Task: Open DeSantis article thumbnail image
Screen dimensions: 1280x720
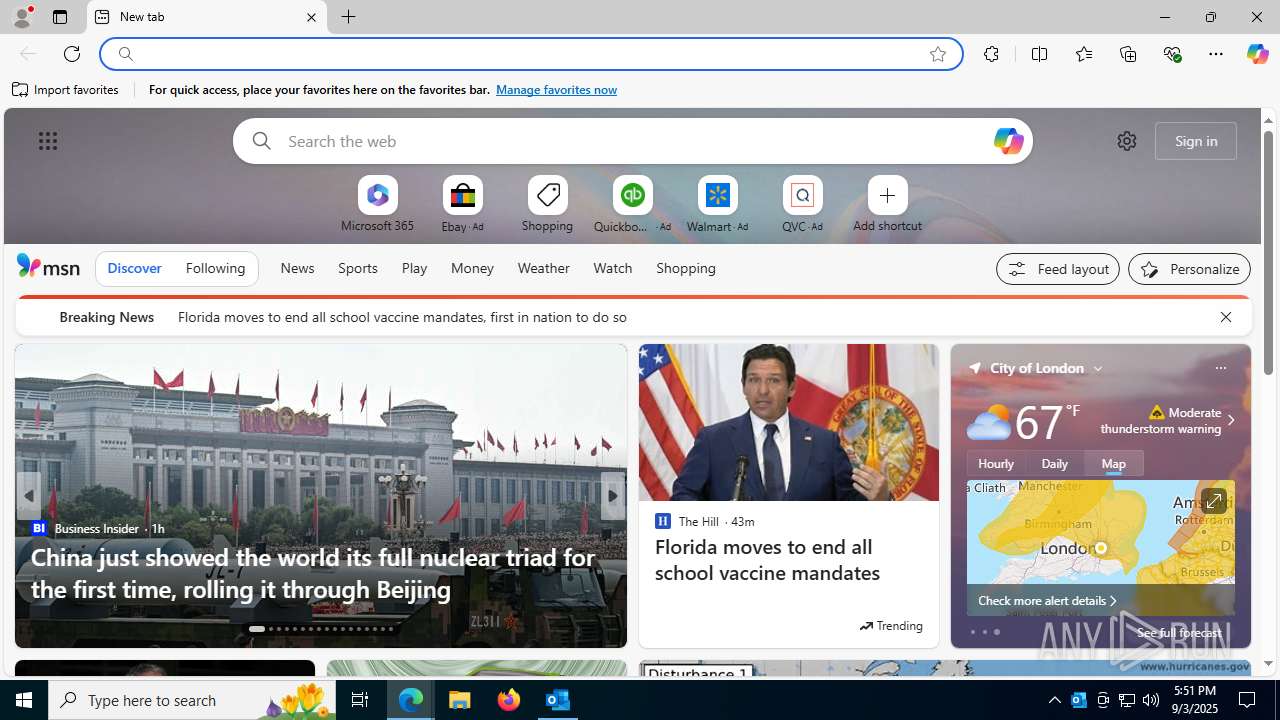Action: click(x=789, y=422)
